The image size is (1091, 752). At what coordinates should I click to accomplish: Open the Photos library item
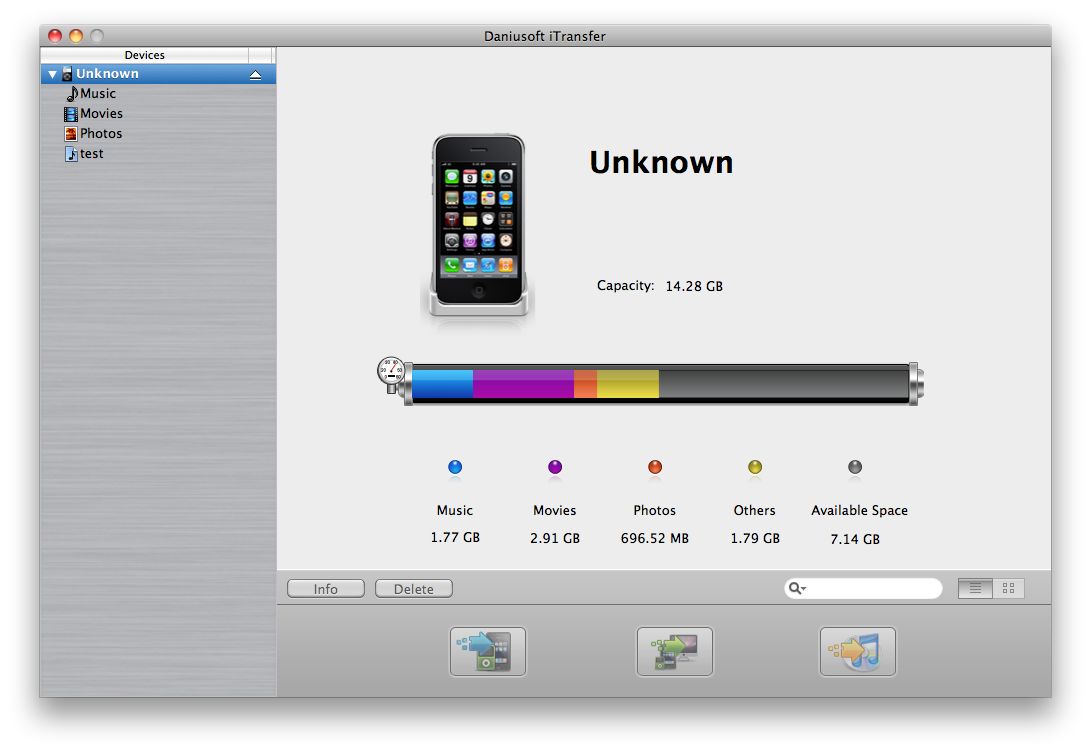pos(101,134)
